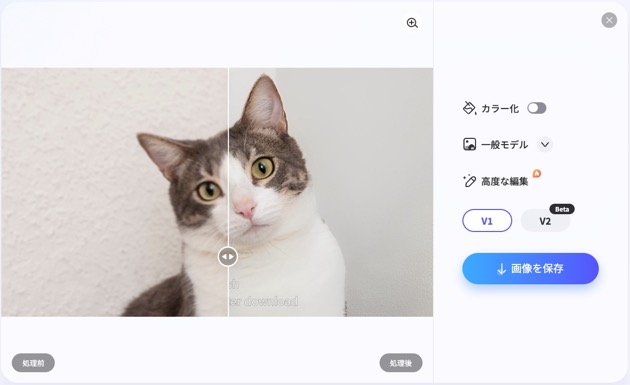Expand the 一般モデル dropdown chevron
This screenshot has height=385, width=630.
pyautogui.click(x=545, y=144)
